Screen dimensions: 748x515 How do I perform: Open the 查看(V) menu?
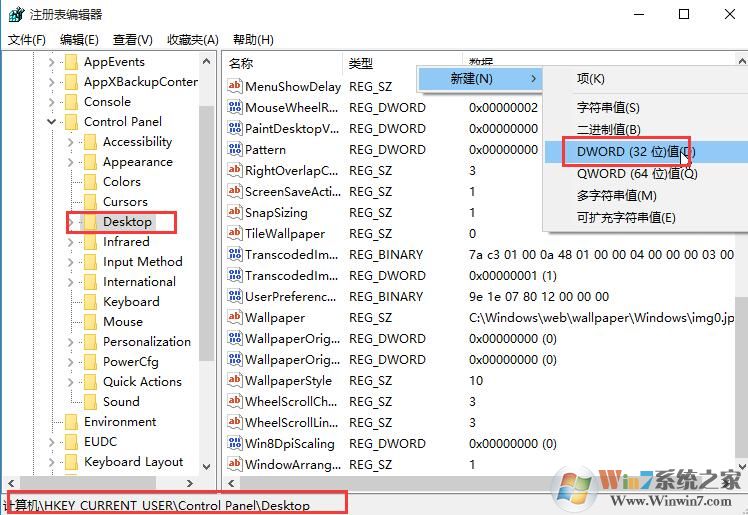[x=133, y=40]
